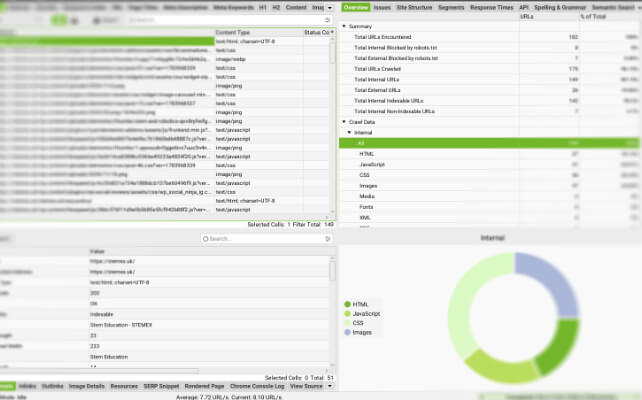Screen dimensions: 642x400
Task: Switch to the API tab
Action: point(524,7)
